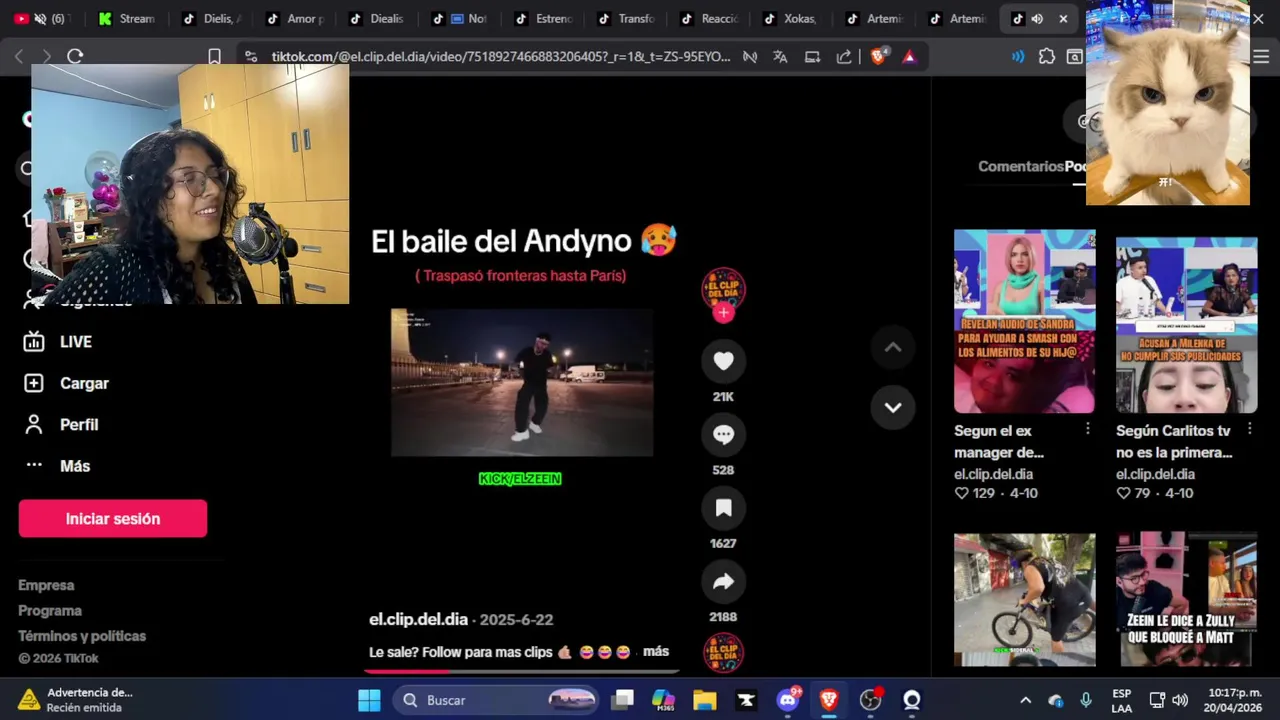Open Términos y políticas link

click(x=82, y=636)
